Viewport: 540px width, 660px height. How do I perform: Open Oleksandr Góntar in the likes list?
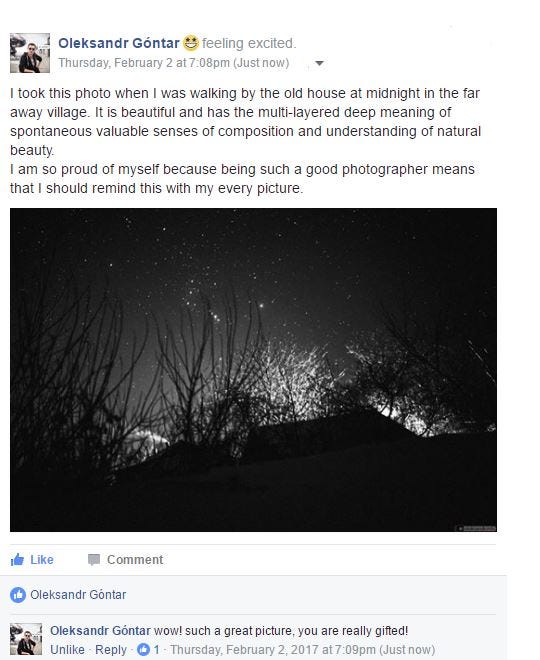click(x=78, y=595)
